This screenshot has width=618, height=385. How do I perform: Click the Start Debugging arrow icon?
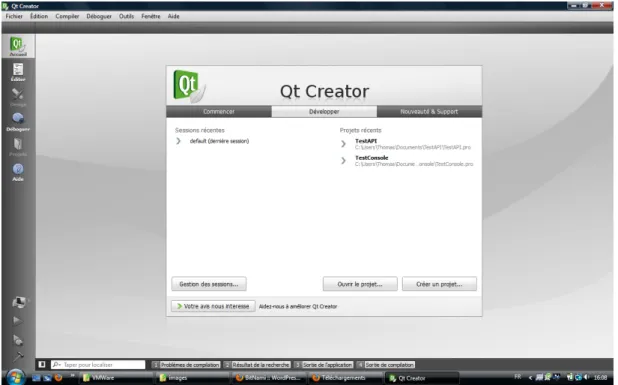[x=18, y=340]
